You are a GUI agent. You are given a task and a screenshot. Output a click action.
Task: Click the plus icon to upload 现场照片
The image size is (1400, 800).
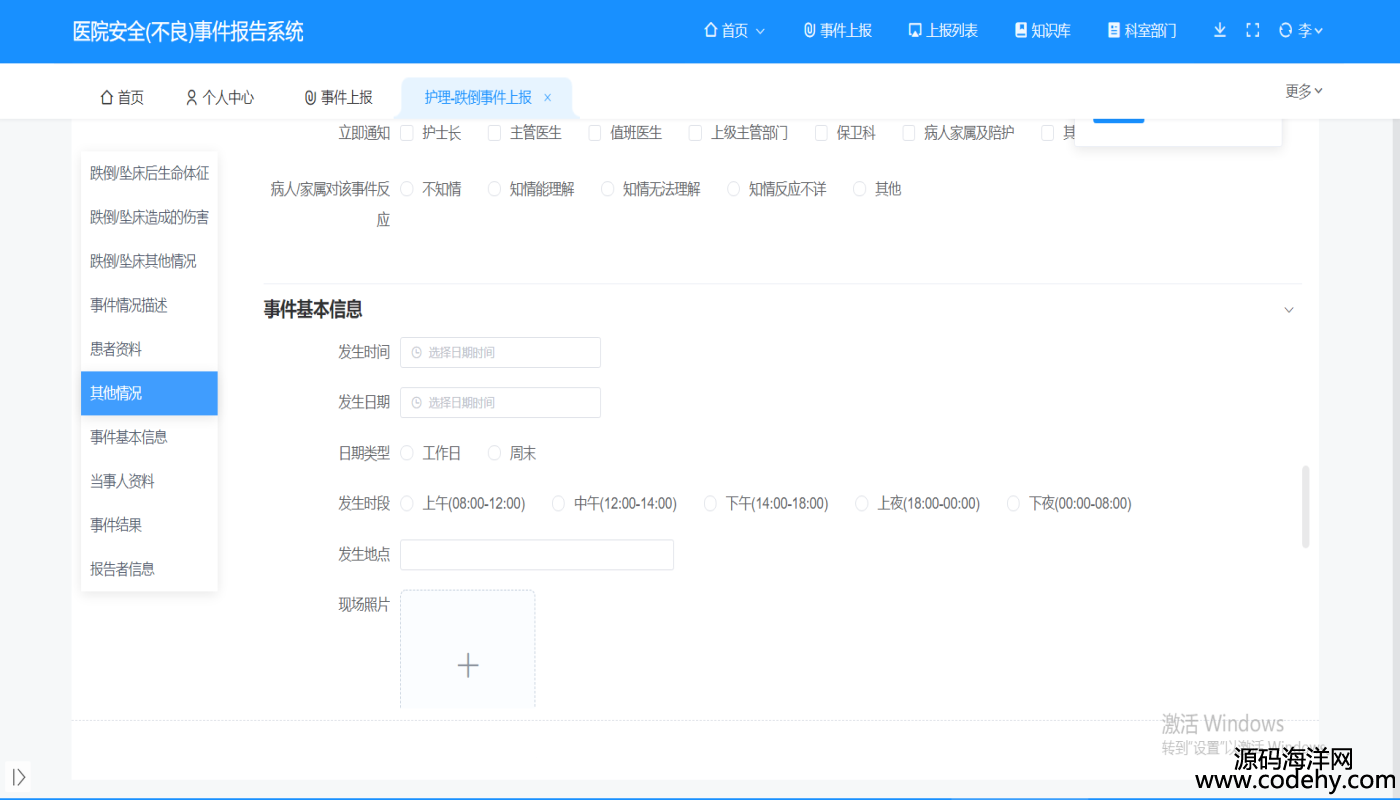(467, 666)
